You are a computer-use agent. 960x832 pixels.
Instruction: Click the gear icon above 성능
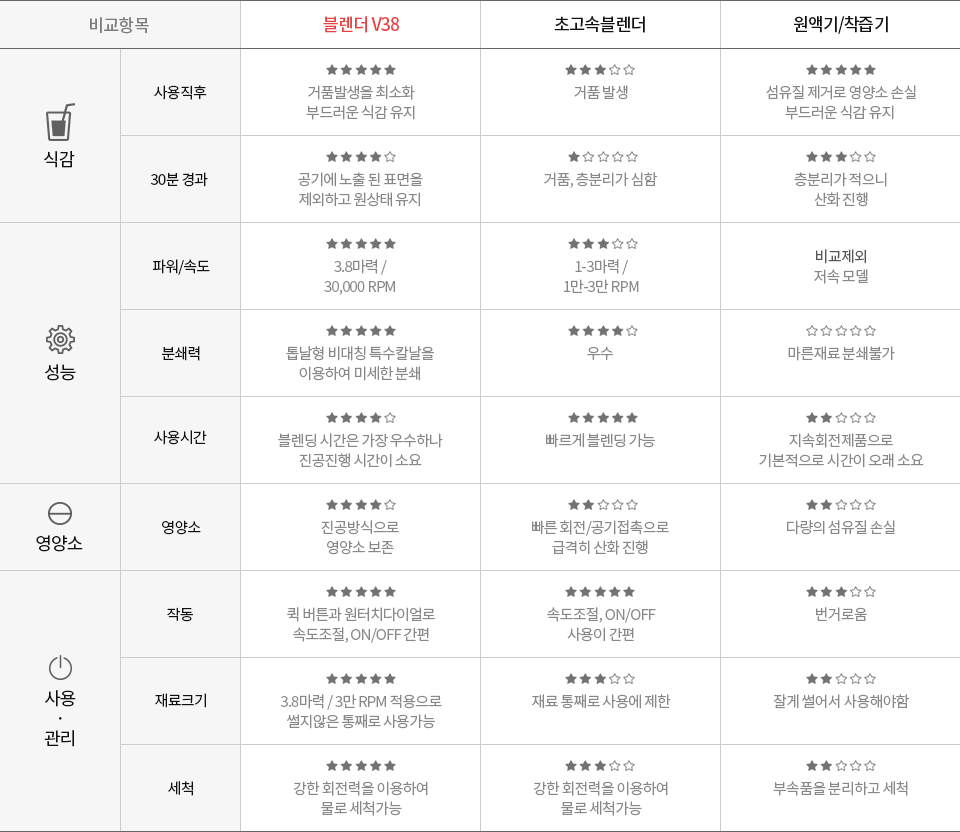pos(60,339)
